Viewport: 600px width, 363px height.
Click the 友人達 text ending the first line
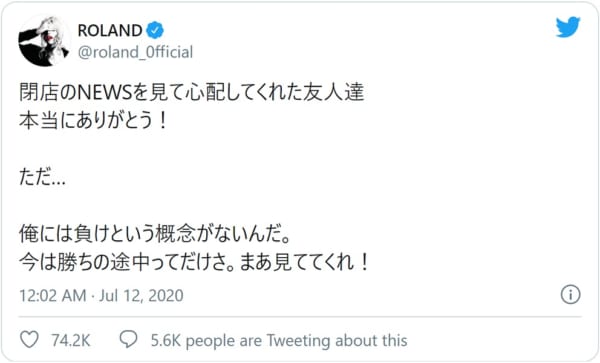[x=334, y=93]
